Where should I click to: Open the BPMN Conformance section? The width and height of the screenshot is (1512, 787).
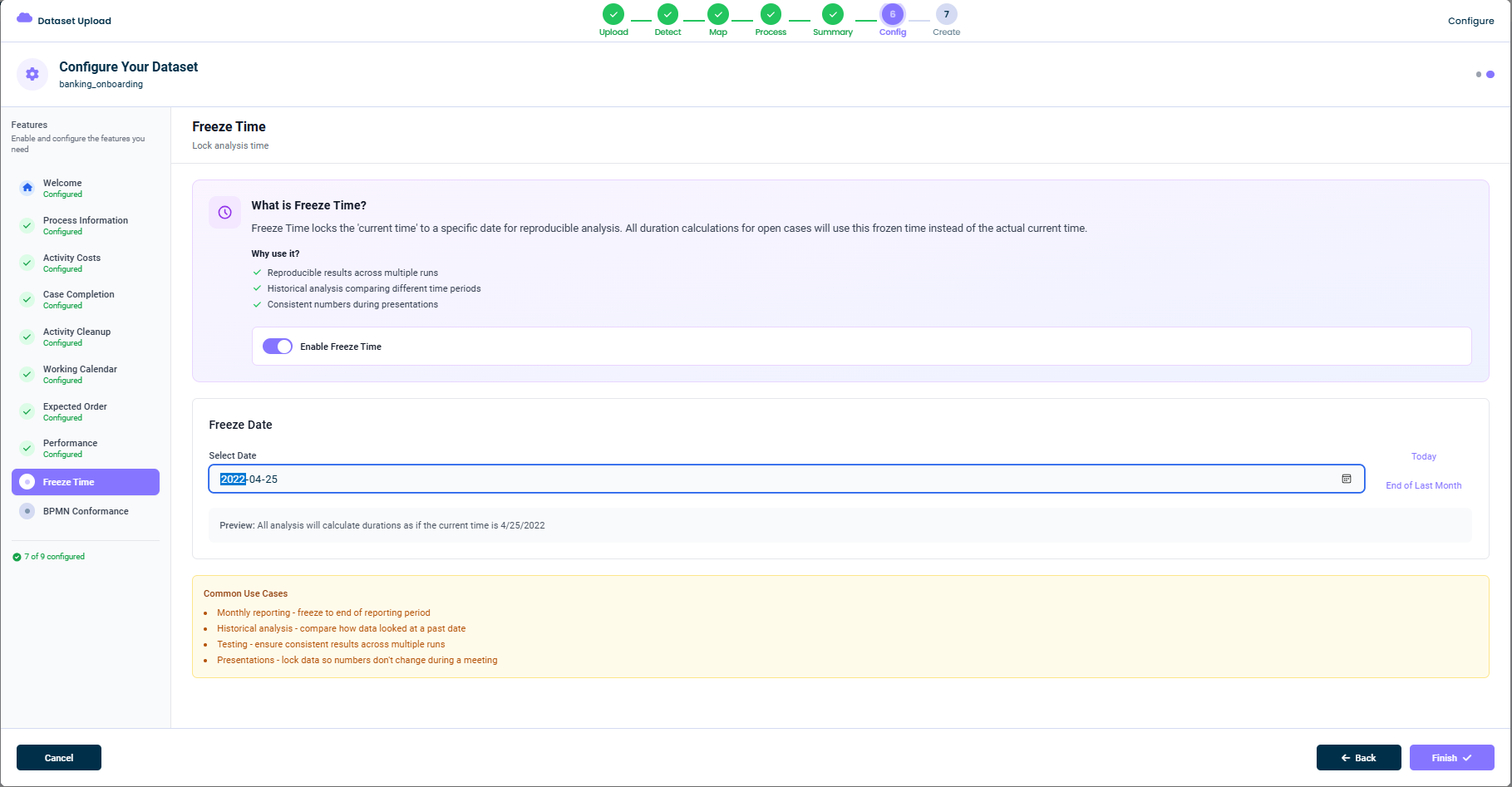click(x=86, y=511)
